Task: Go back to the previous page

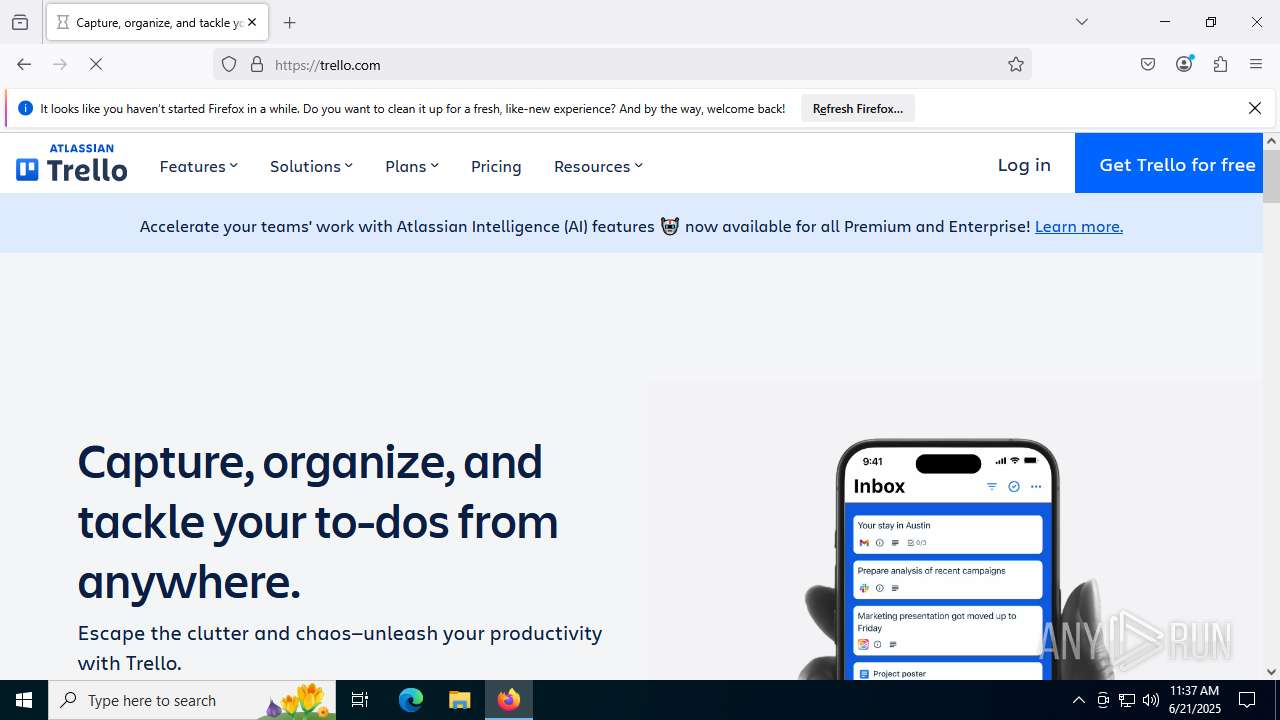Action: click(24, 64)
